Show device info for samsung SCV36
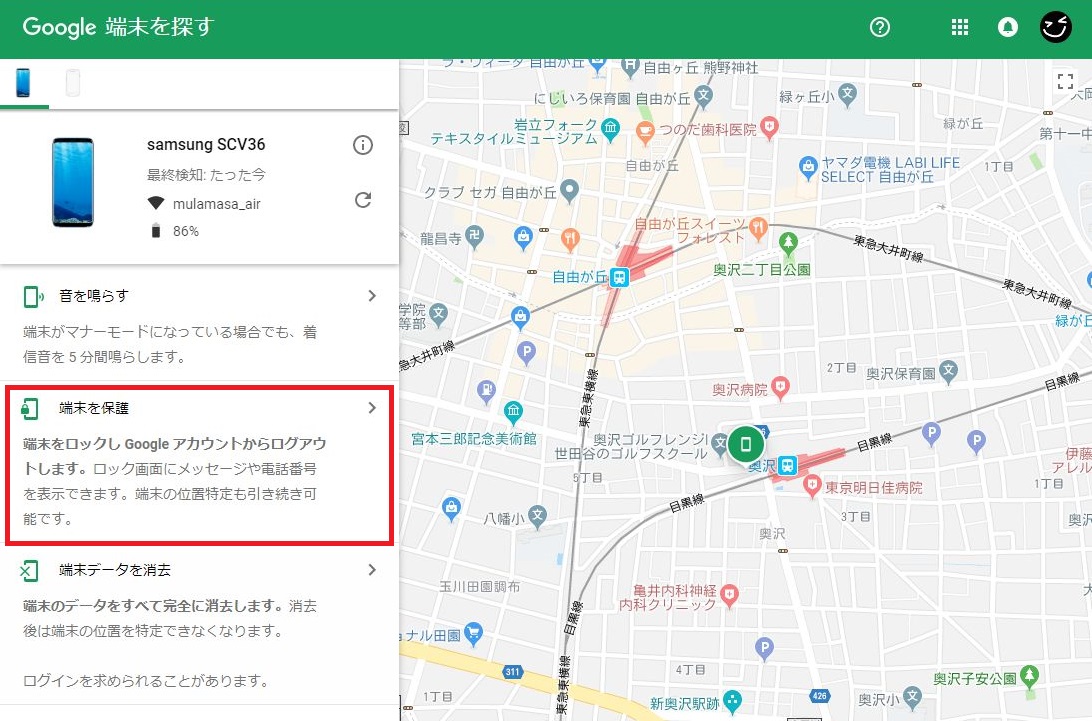Viewport: 1092px width, 721px height. 363,145
